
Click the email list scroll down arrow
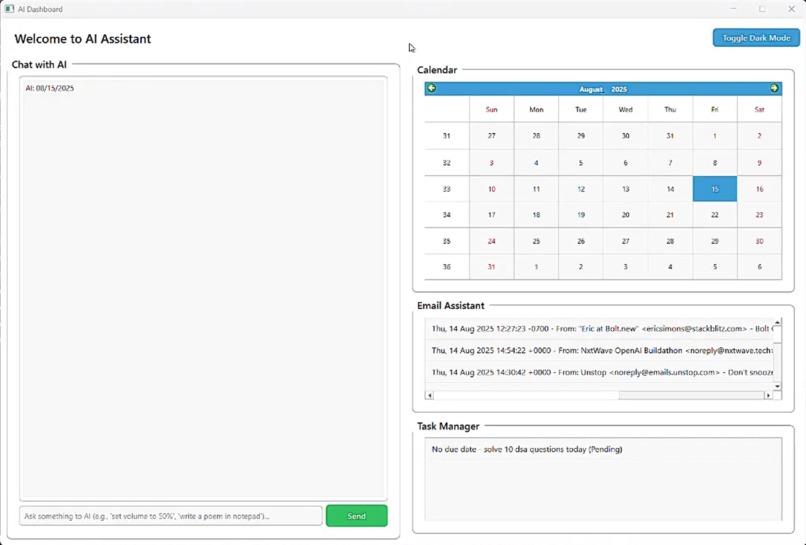(x=777, y=386)
